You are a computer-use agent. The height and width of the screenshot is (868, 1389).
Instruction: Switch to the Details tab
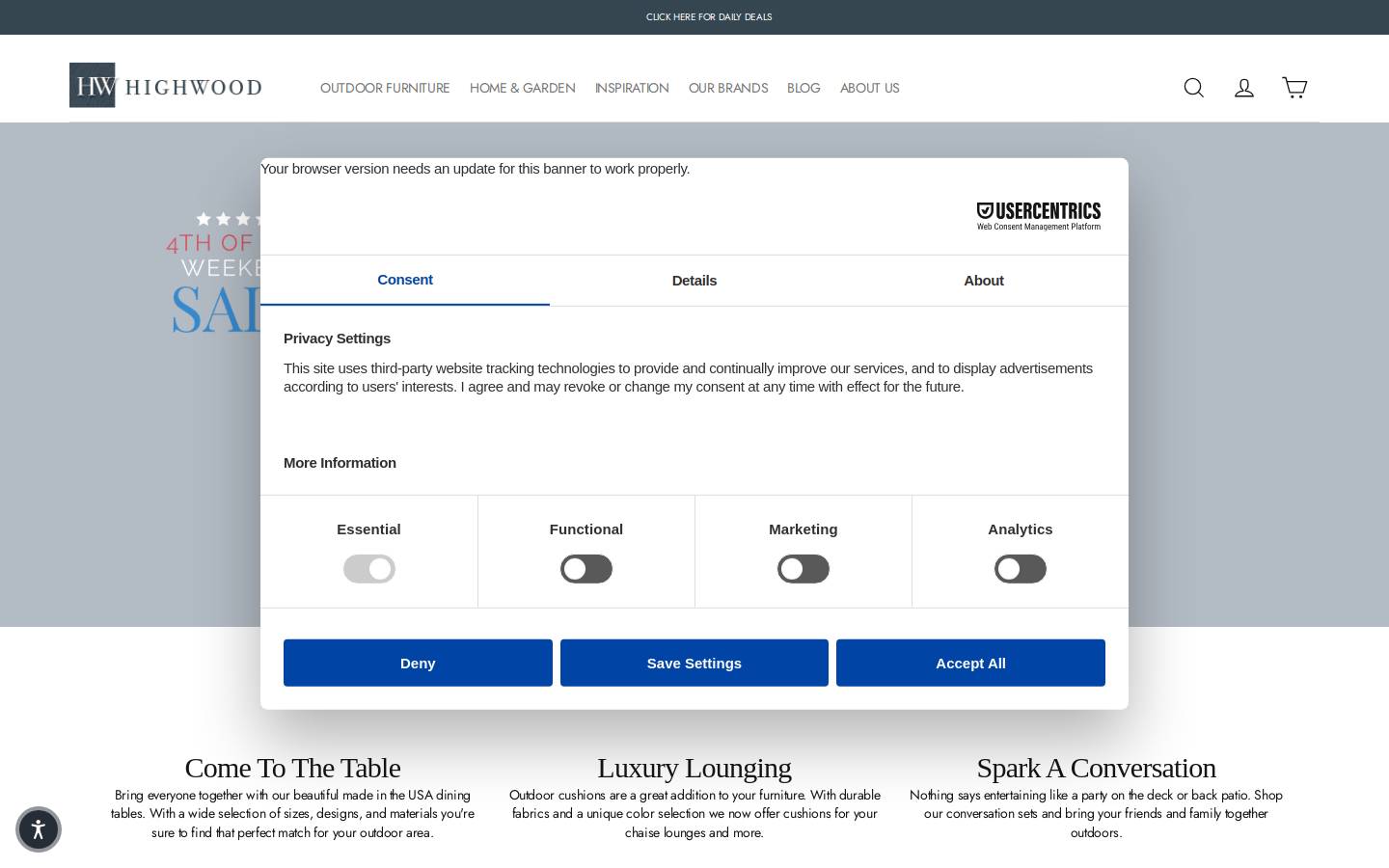(694, 281)
